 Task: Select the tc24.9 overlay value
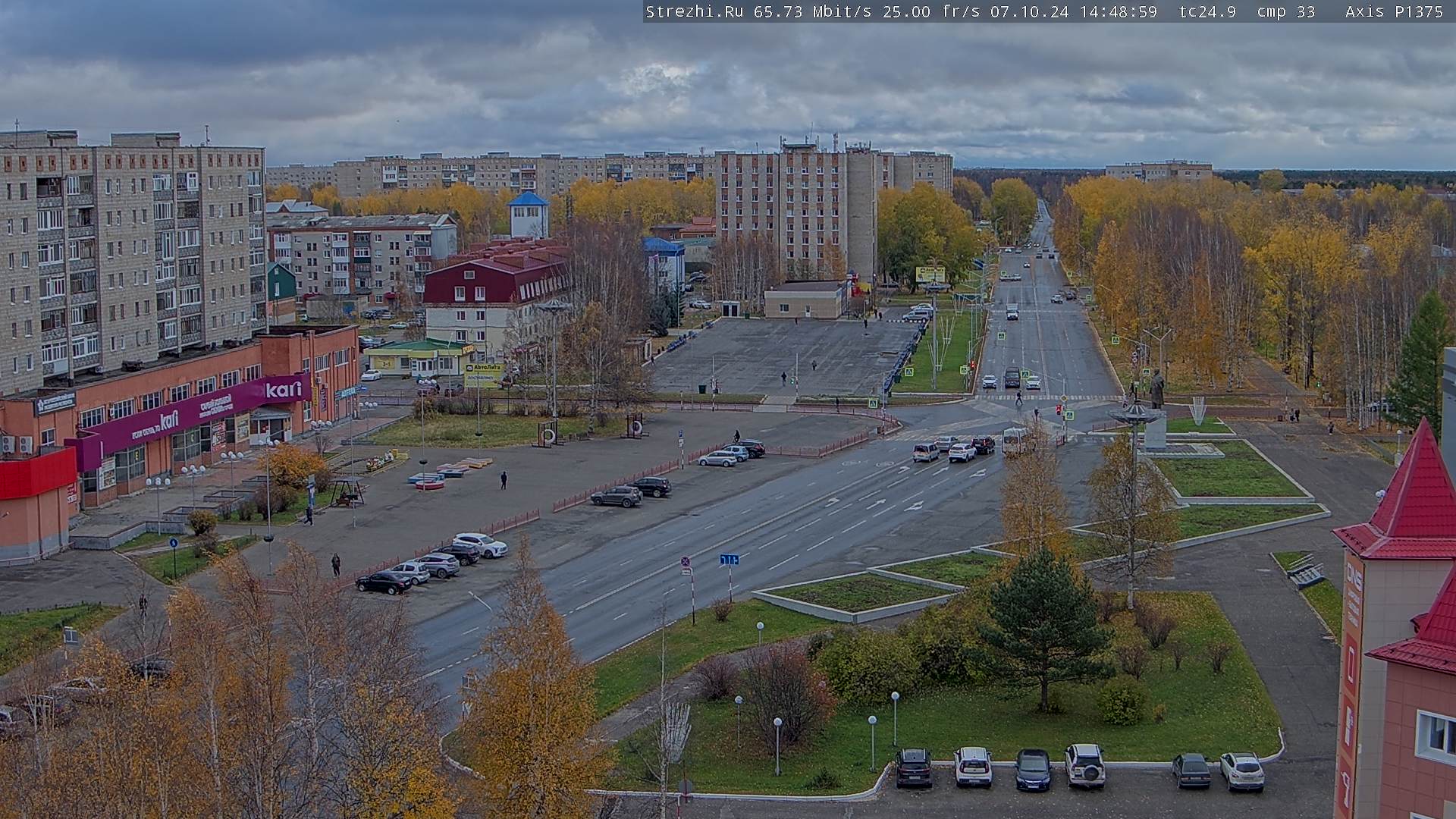point(1208,11)
